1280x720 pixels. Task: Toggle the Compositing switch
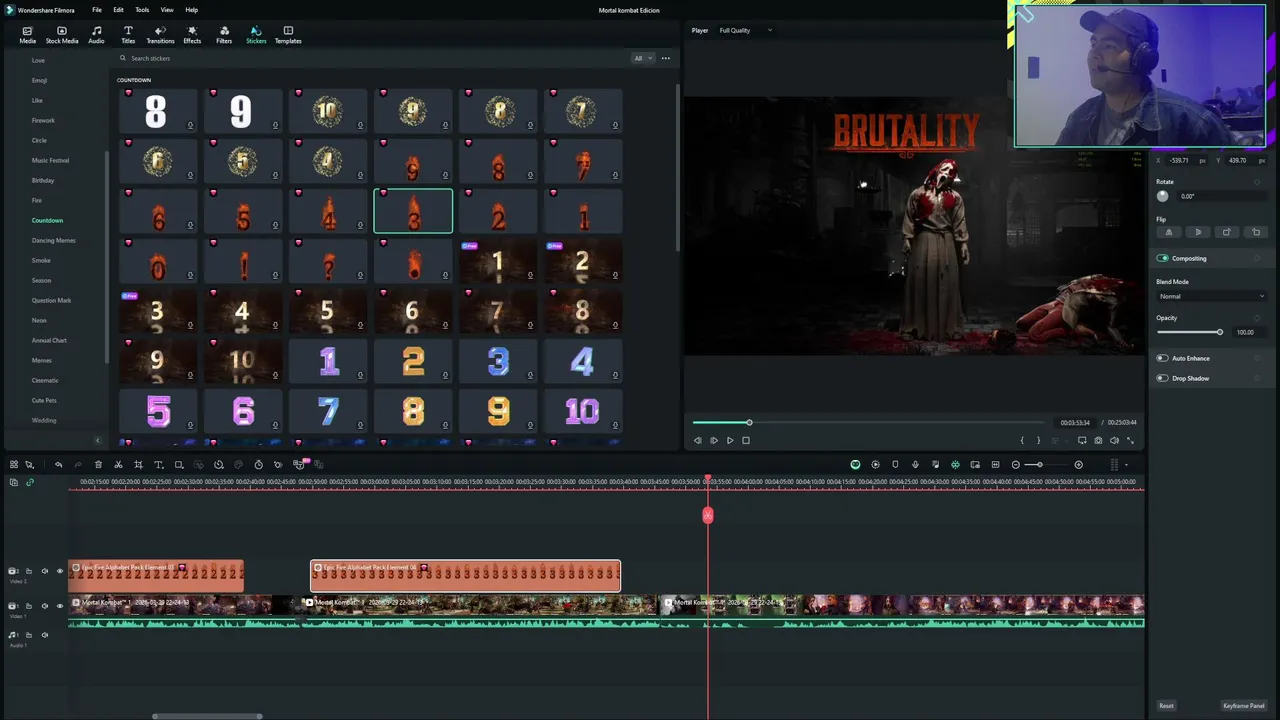1162,258
